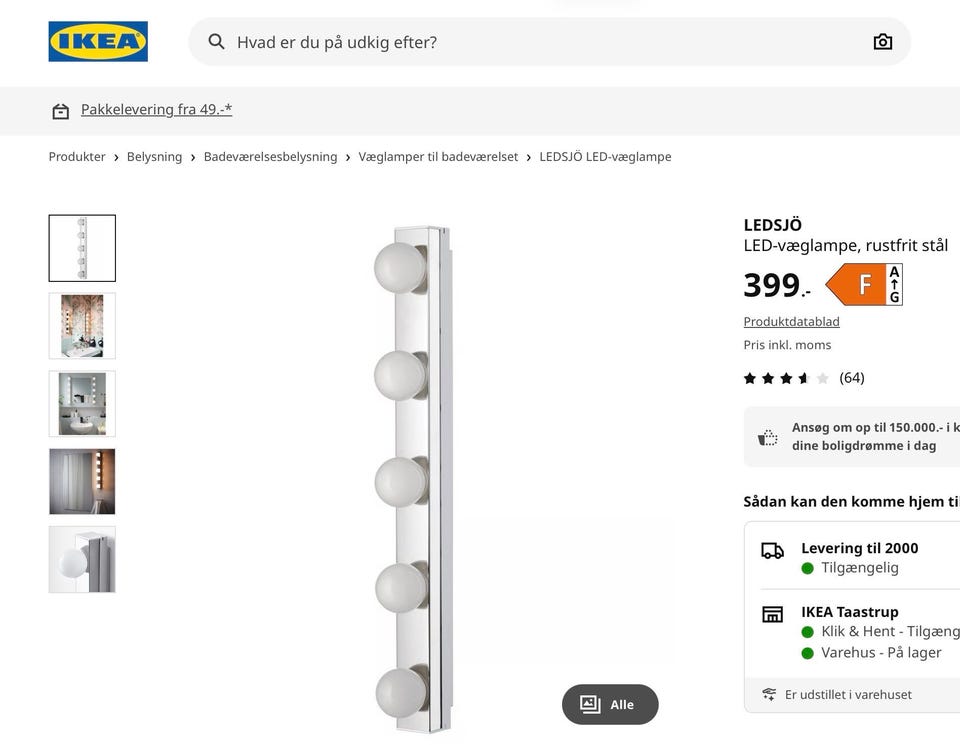Image resolution: width=960 pixels, height=745 pixels.
Task: Click the IKEA Taastrup store icon
Action: (772, 614)
